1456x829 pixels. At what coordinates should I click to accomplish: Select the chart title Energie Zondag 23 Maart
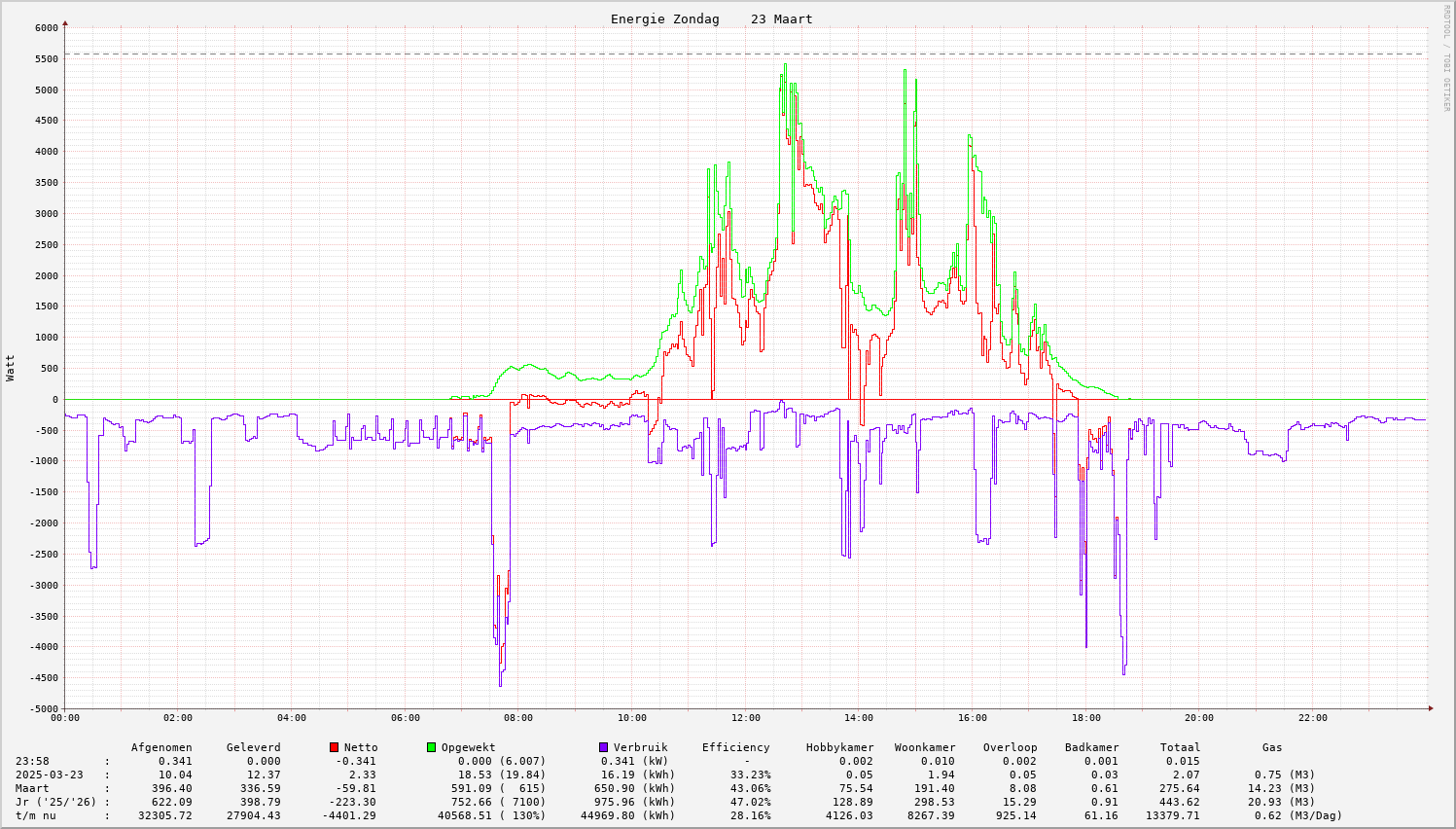point(711,19)
